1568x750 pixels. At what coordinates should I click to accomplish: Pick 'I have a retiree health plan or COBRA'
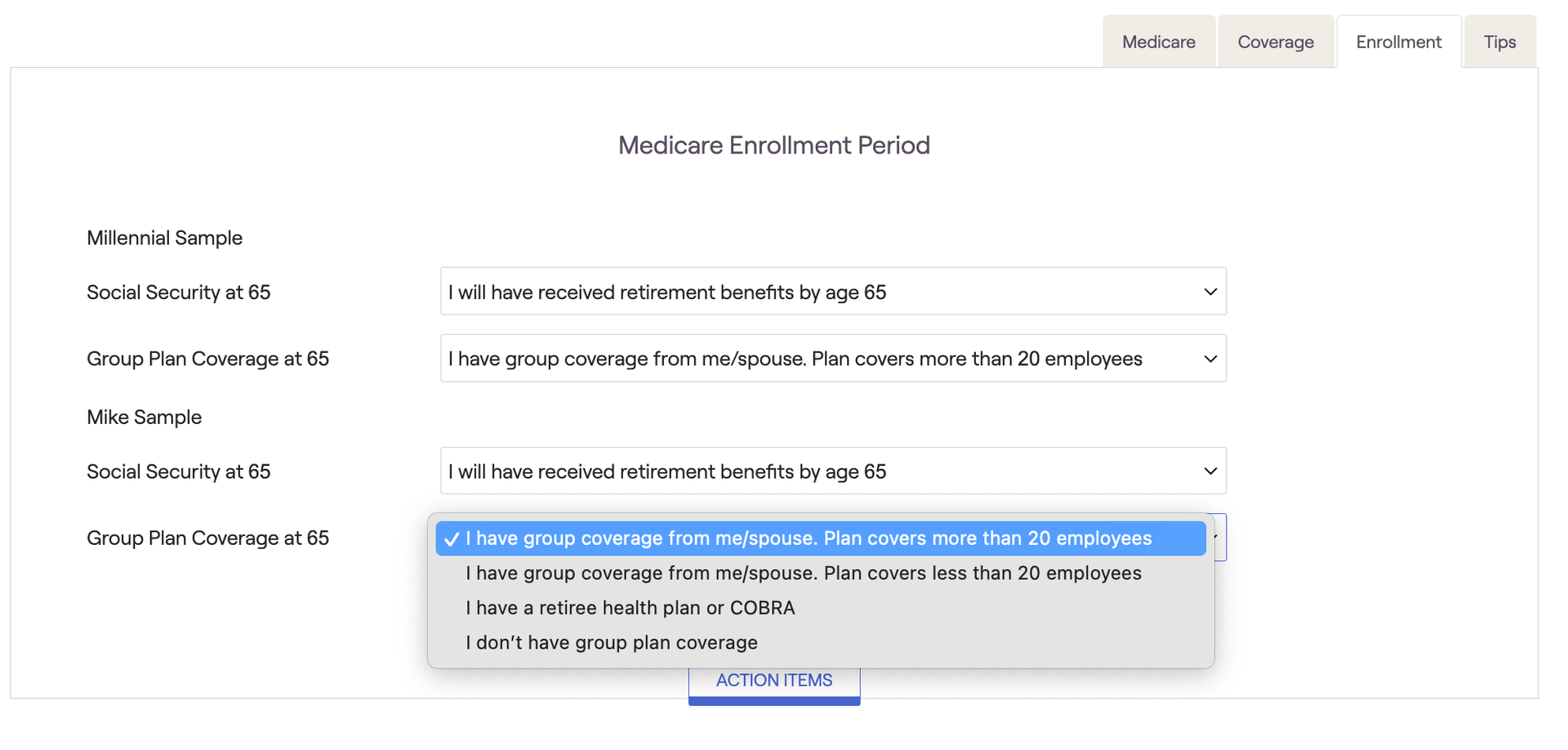821,608
